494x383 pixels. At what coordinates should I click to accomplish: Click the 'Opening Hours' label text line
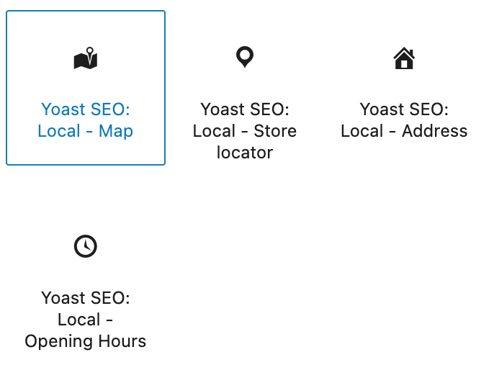[x=85, y=342]
